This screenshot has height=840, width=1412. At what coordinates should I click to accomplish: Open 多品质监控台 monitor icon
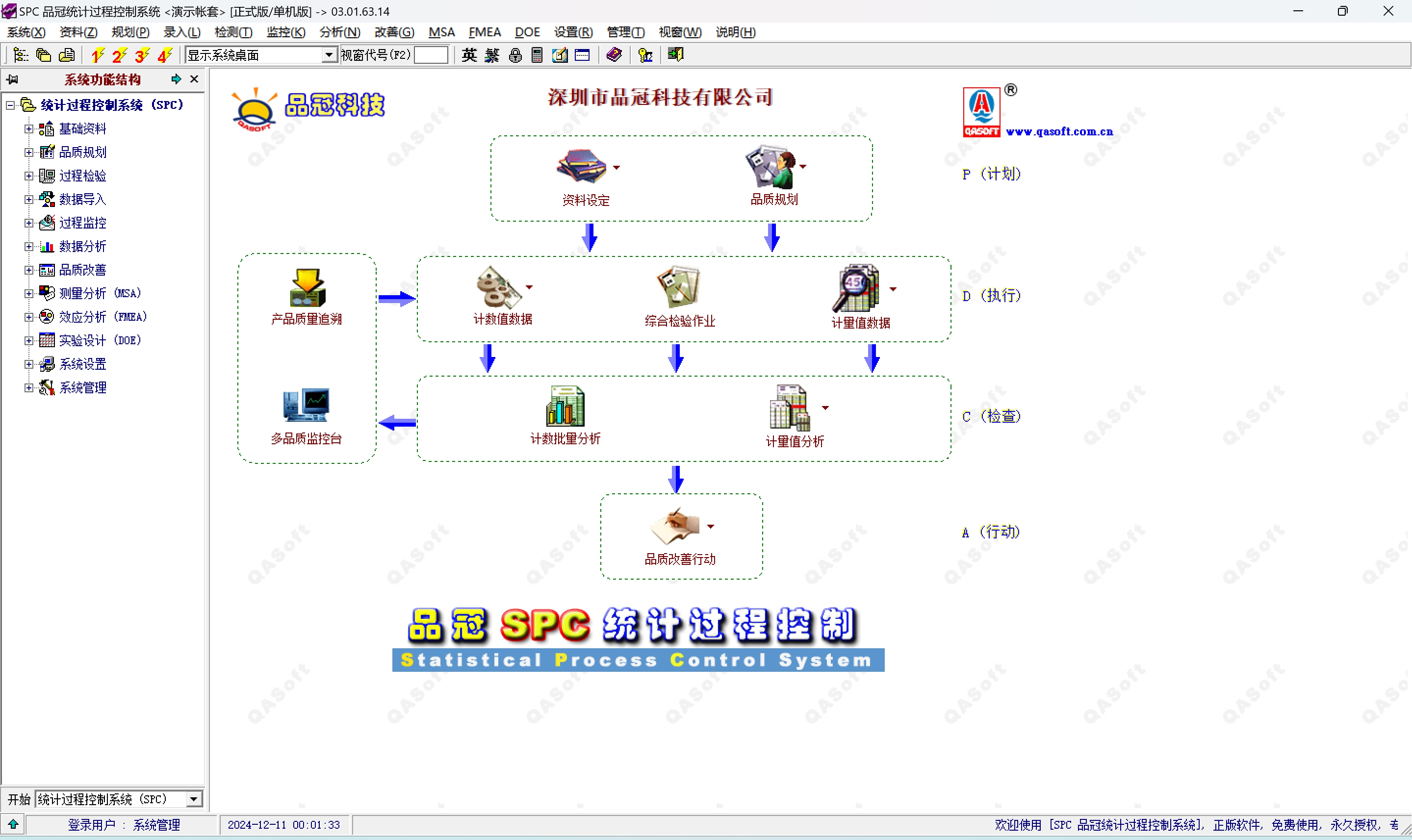coord(306,405)
